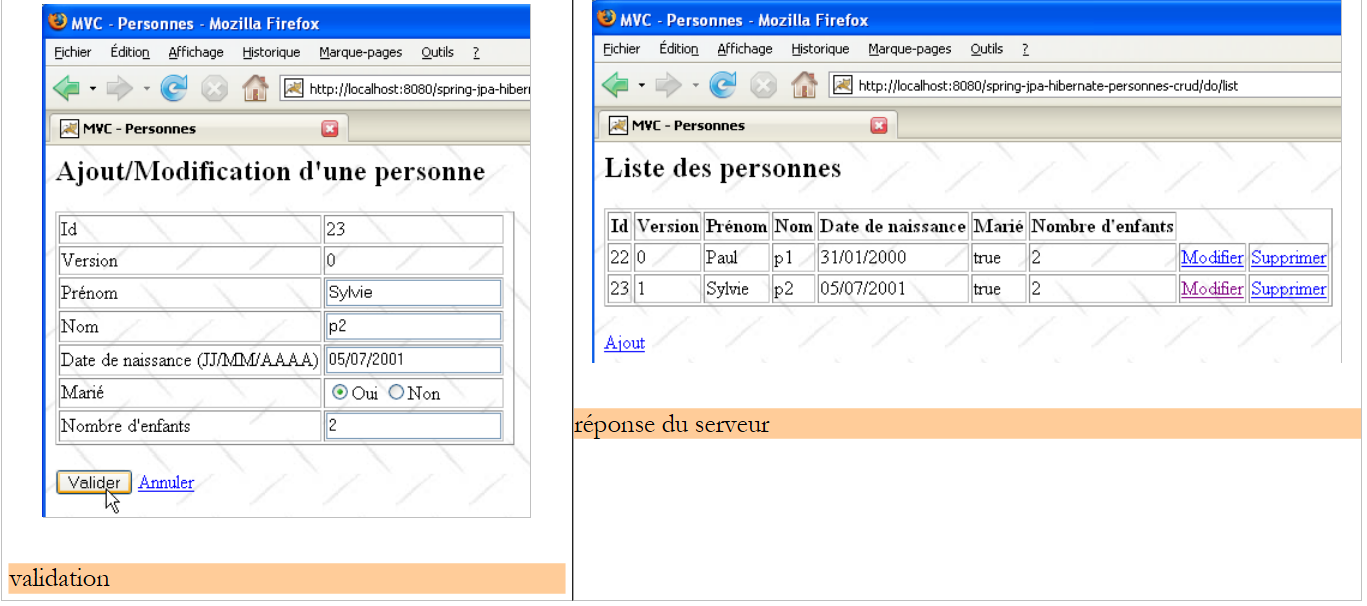This screenshot has height=606, width=1367.
Task: Click the Forward arrow in the list window
Action: click(667, 86)
